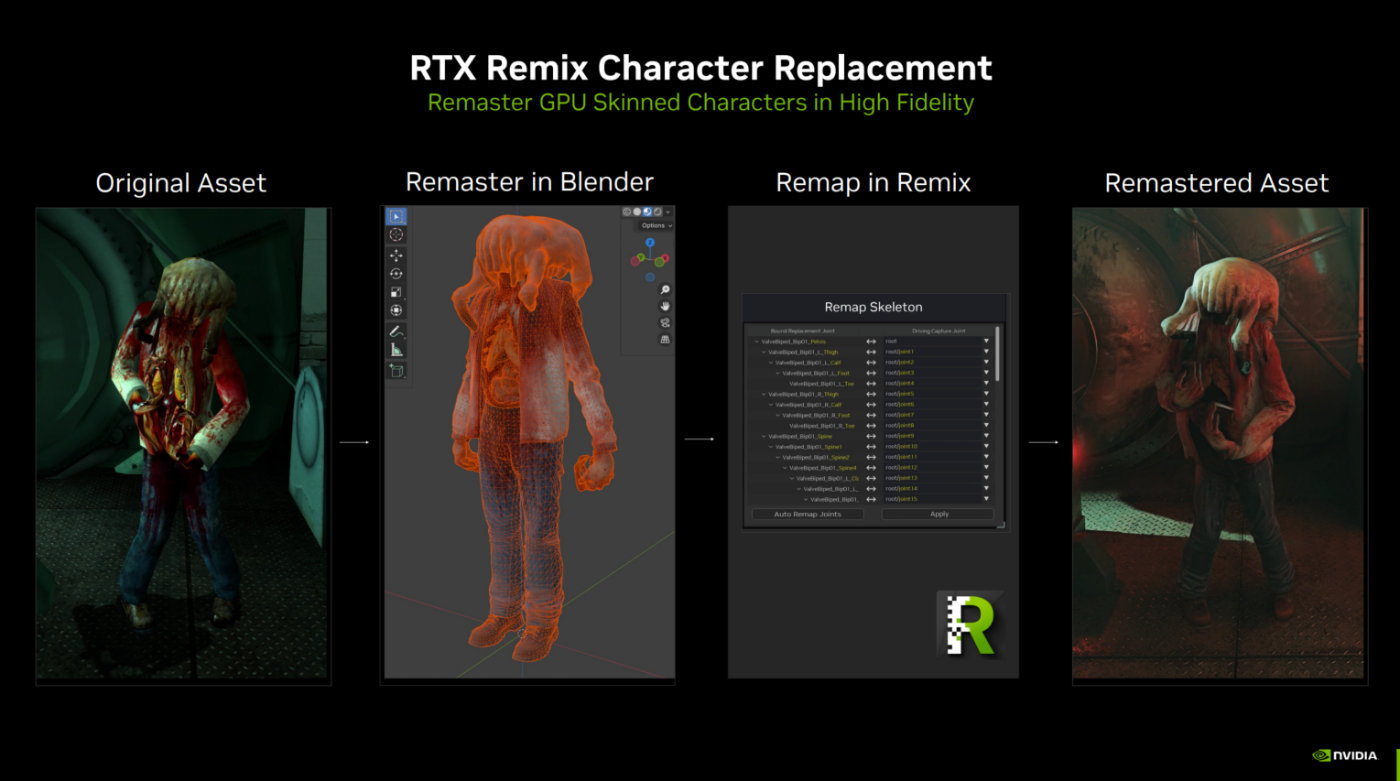1400x781 pixels.
Task: Switch viewport to rendered shading
Action: click(x=657, y=212)
